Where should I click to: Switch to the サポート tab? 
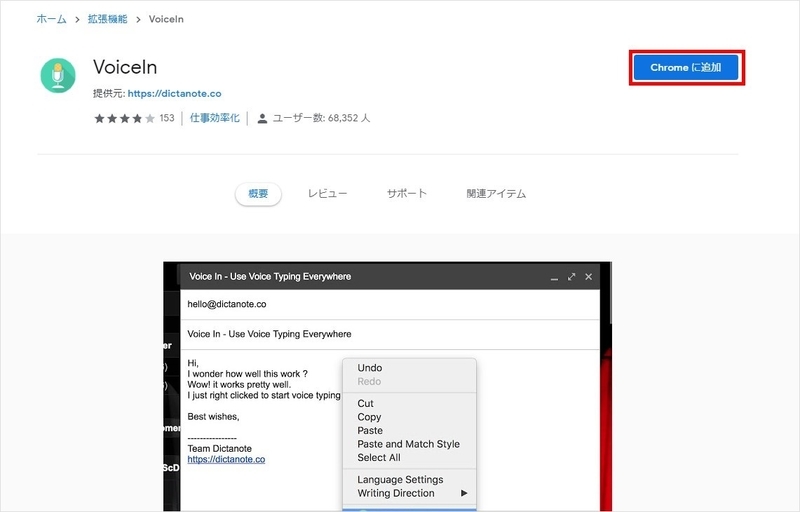pyautogui.click(x=407, y=193)
